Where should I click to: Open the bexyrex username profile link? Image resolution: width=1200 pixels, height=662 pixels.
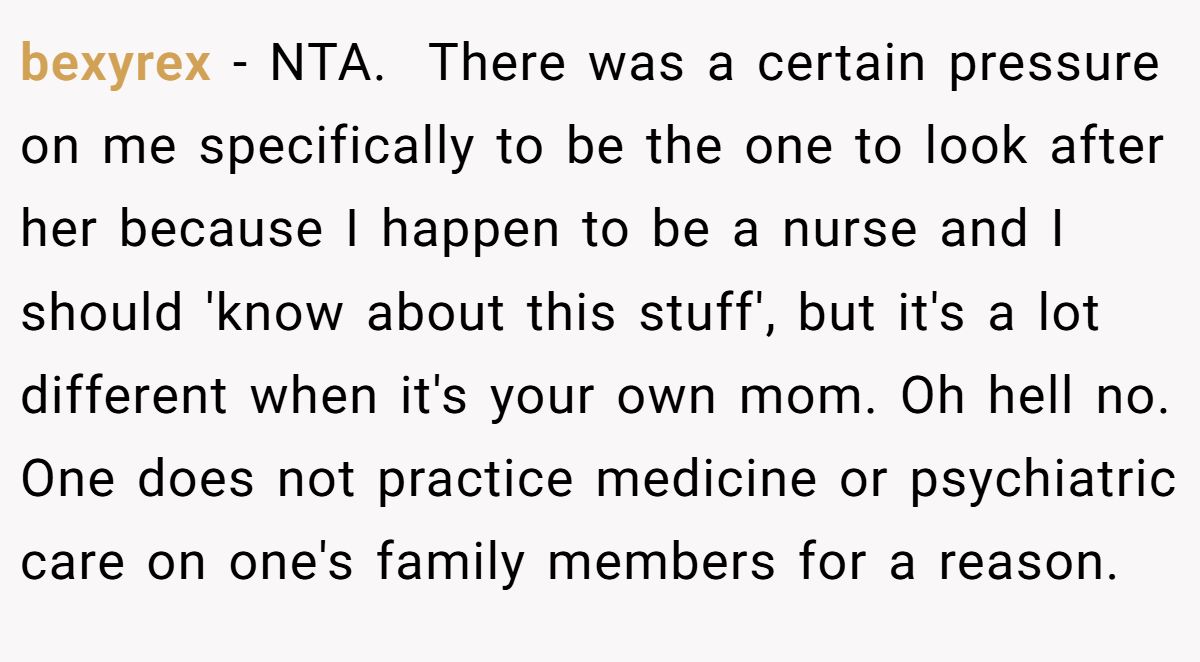(116, 65)
